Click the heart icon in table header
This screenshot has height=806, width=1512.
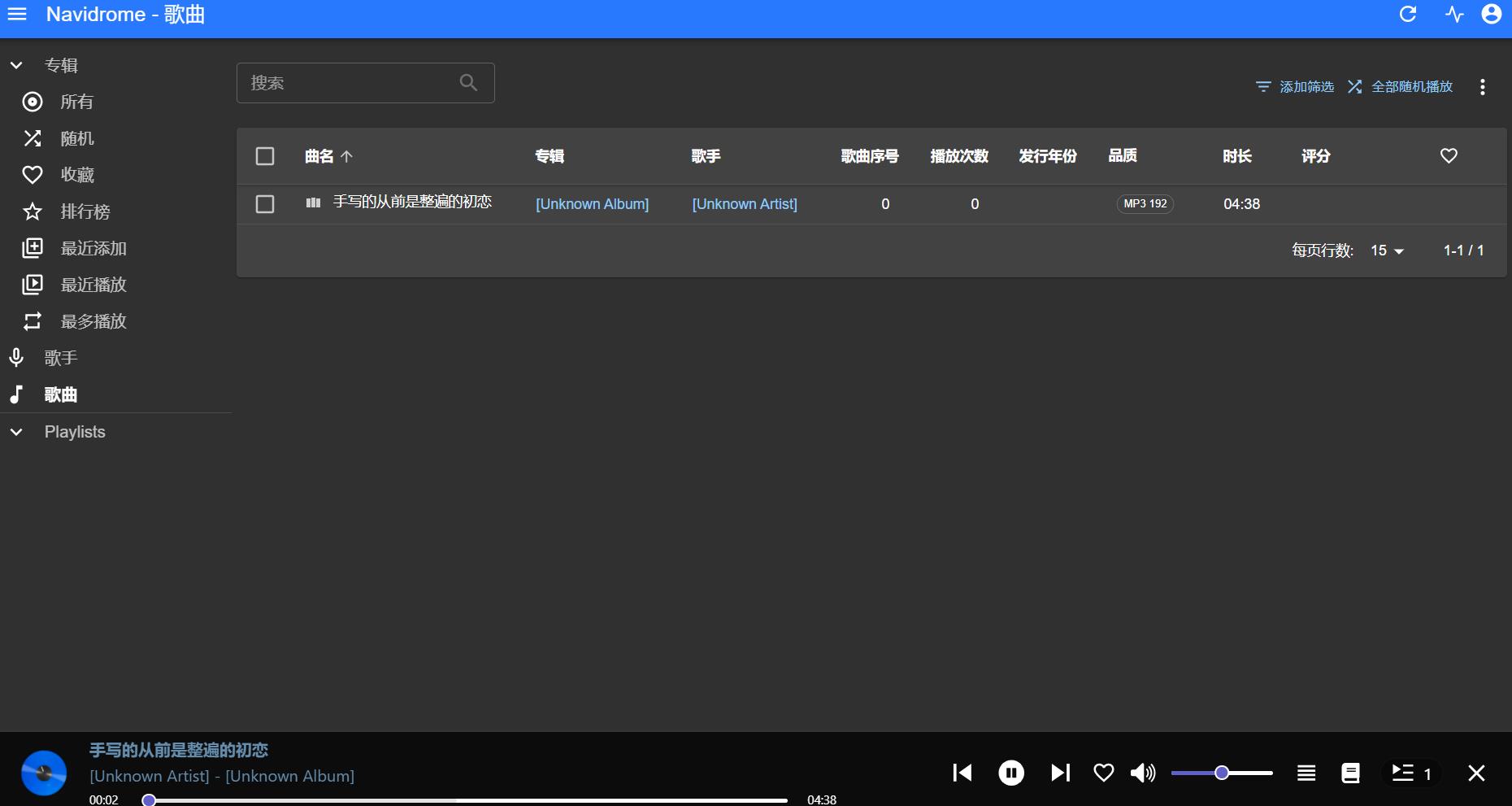(1449, 155)
